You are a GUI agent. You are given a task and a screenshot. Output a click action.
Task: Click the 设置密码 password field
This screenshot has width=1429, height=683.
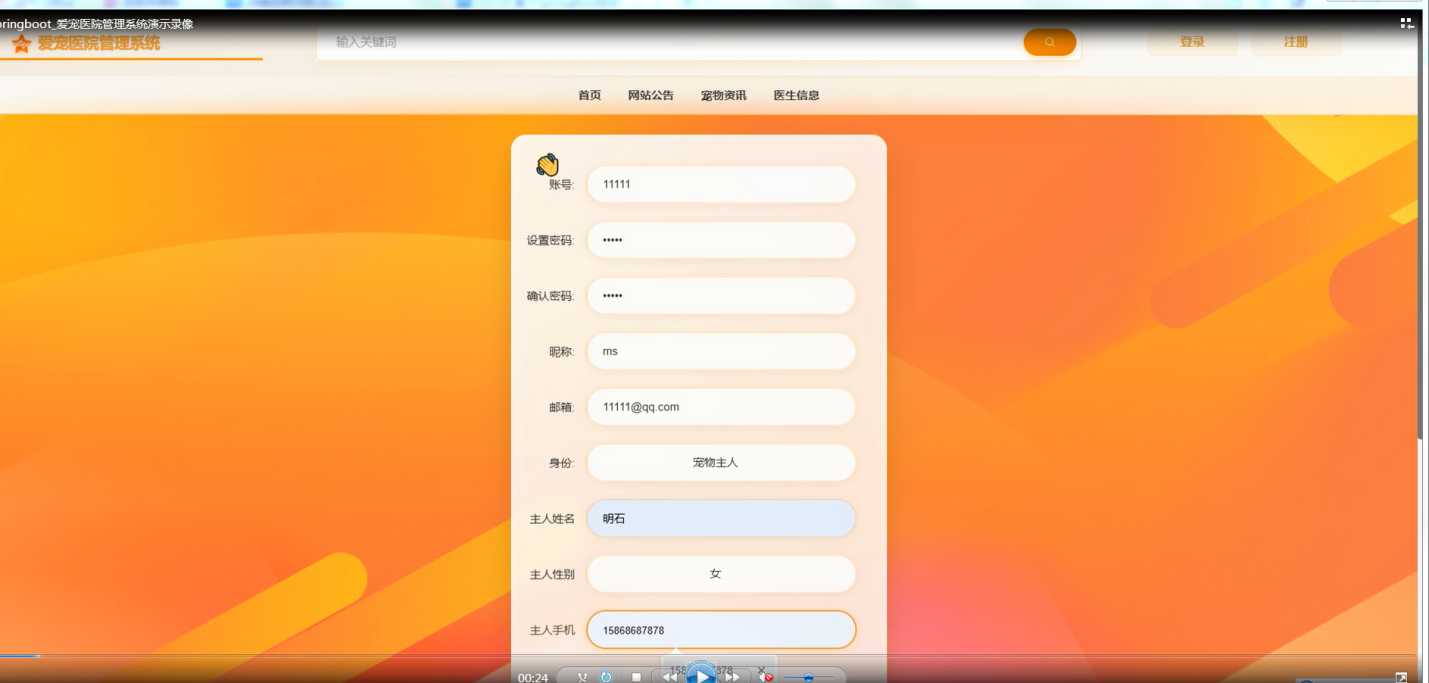point(721,240)
